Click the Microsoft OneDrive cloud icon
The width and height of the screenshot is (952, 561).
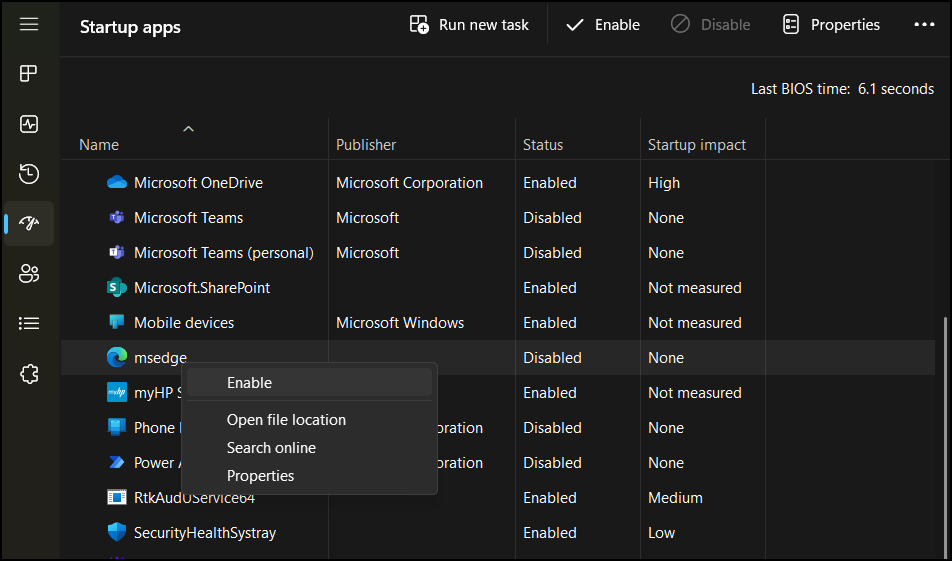tap(117, 183)
